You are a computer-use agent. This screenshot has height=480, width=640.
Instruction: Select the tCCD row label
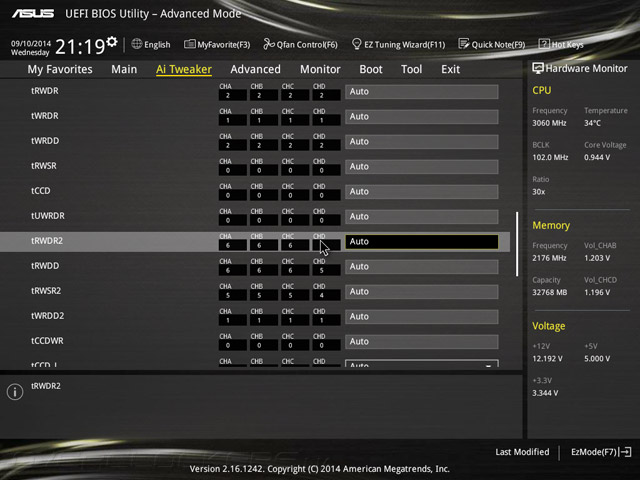point(41,191)
